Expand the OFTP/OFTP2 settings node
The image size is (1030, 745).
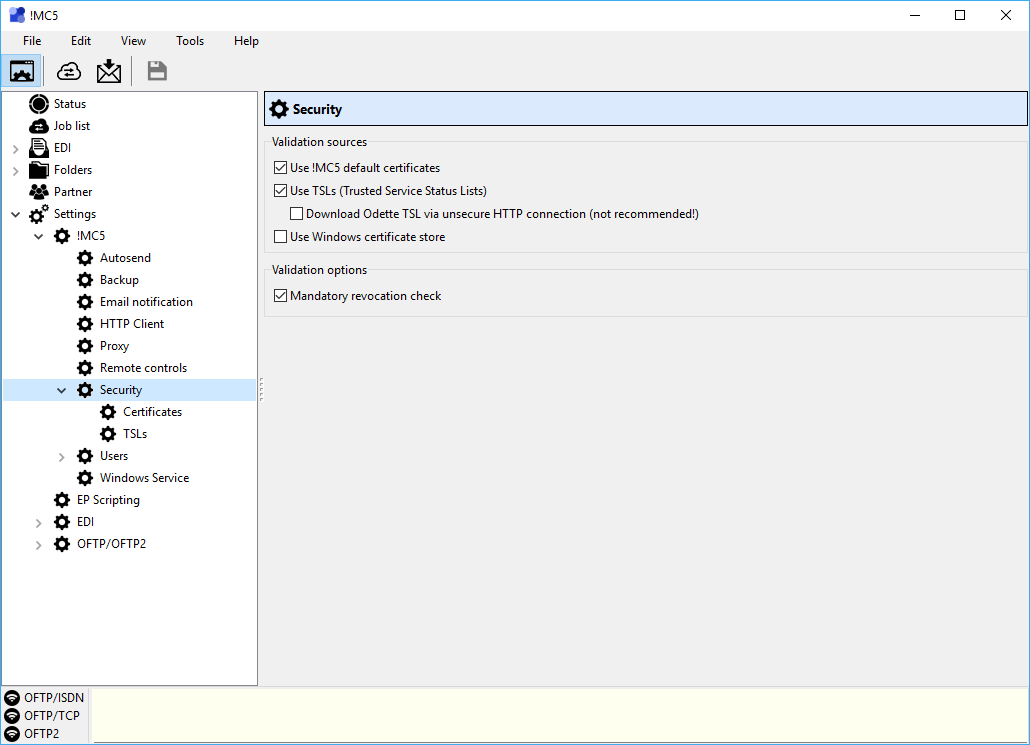[39, 545]
